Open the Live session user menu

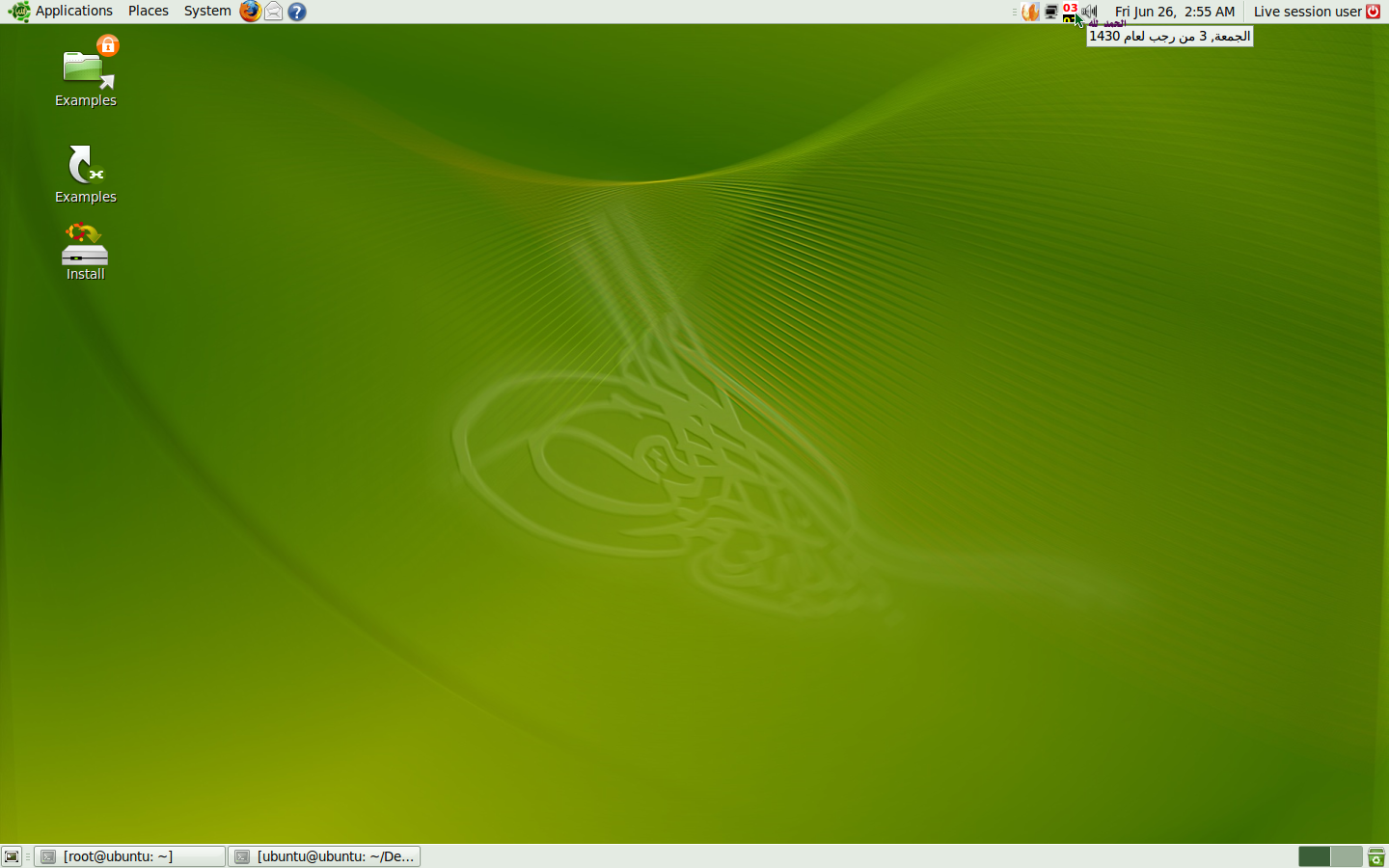click(x=1307, y=12)
